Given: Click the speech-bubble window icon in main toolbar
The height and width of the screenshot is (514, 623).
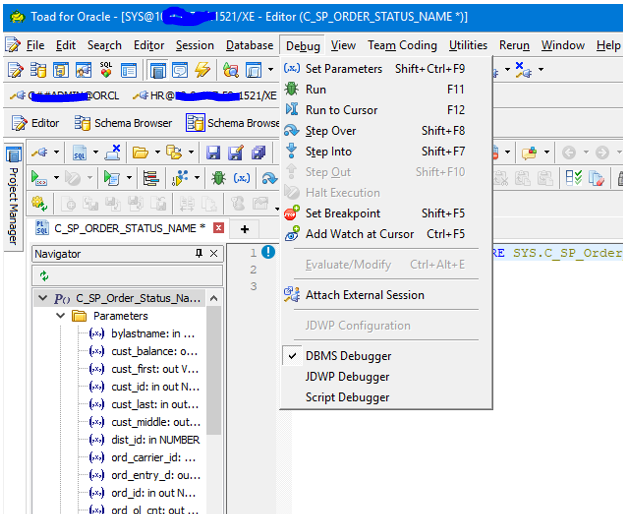Looking at the screenshot, I should (180, 70).
